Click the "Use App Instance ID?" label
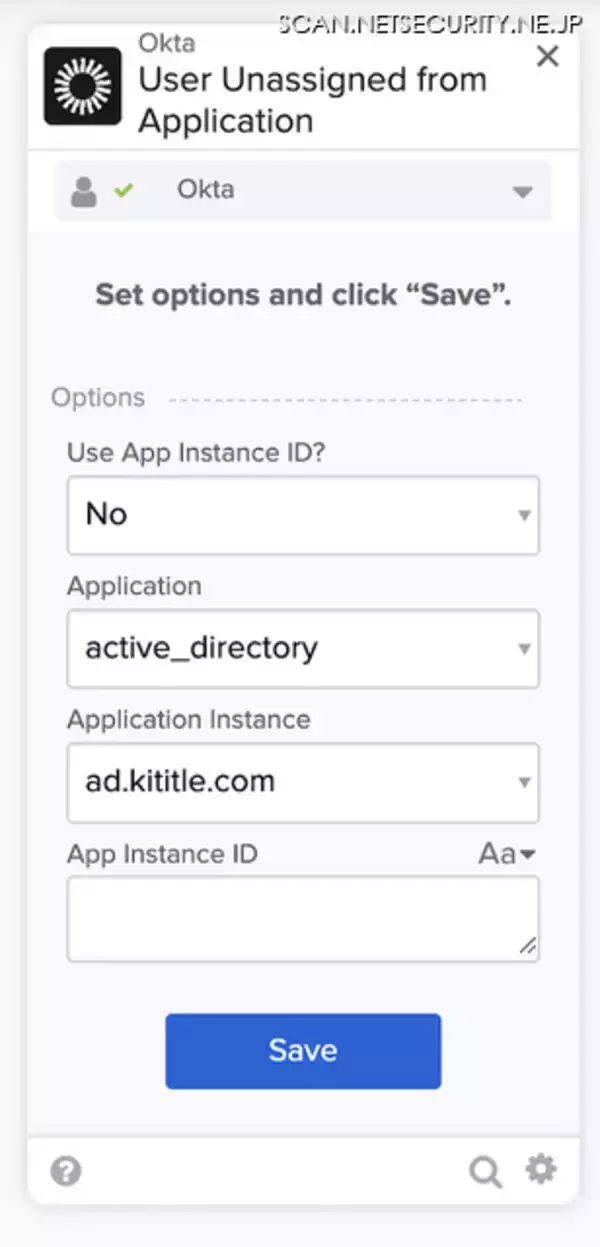The width and height of the screenshot is (600, 1247). 196,452
